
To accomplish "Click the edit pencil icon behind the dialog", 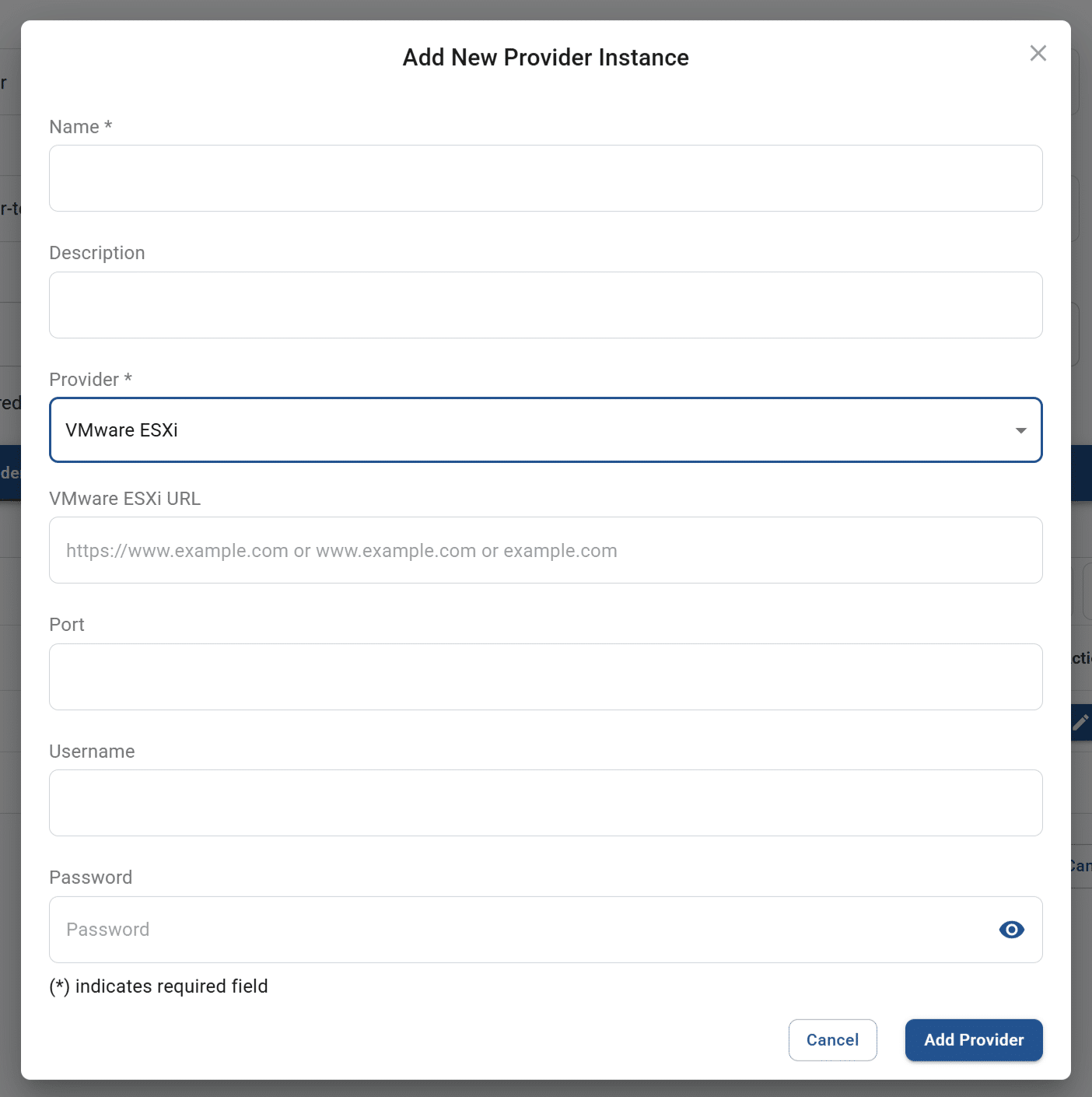I will coord(1081,722).
